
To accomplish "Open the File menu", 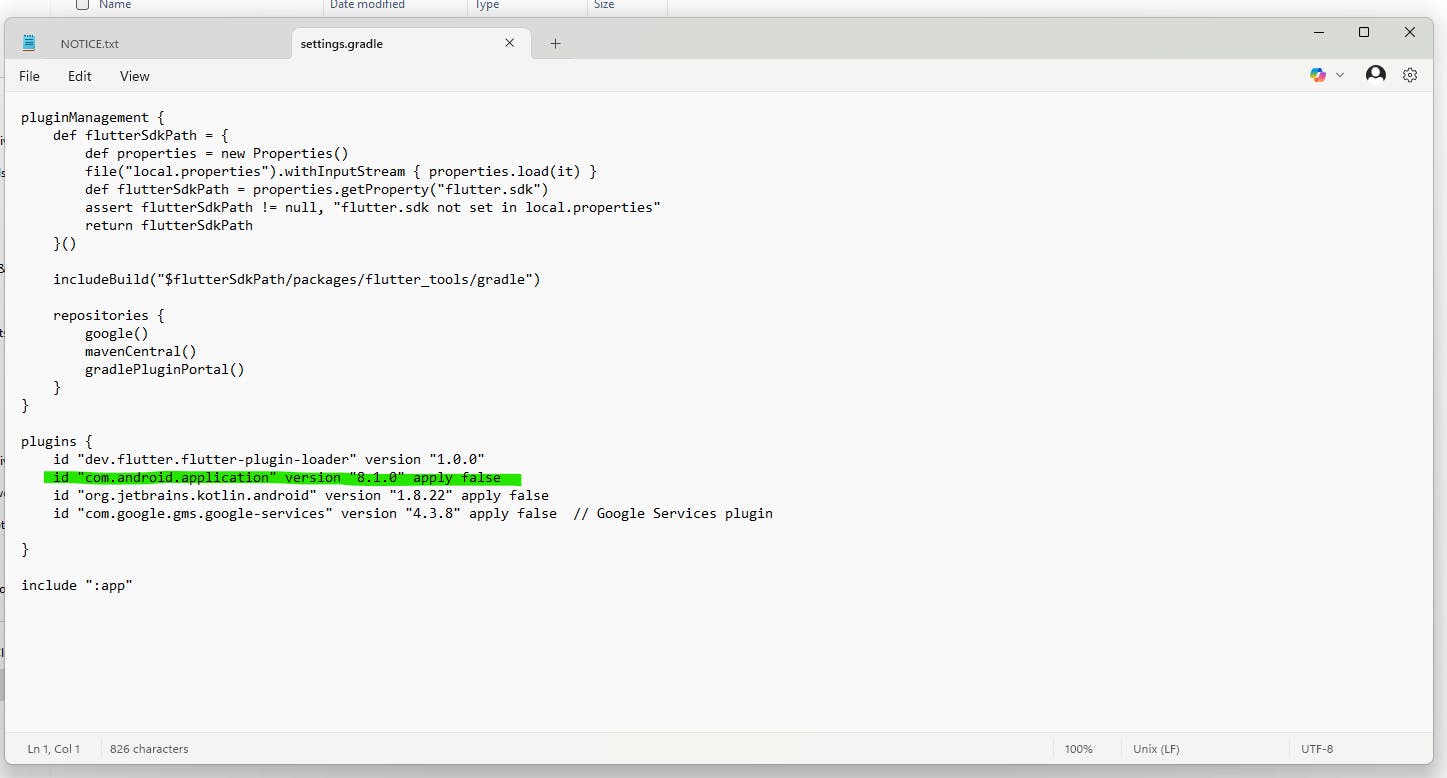I will pyautogui.click(x=29, y=76).
